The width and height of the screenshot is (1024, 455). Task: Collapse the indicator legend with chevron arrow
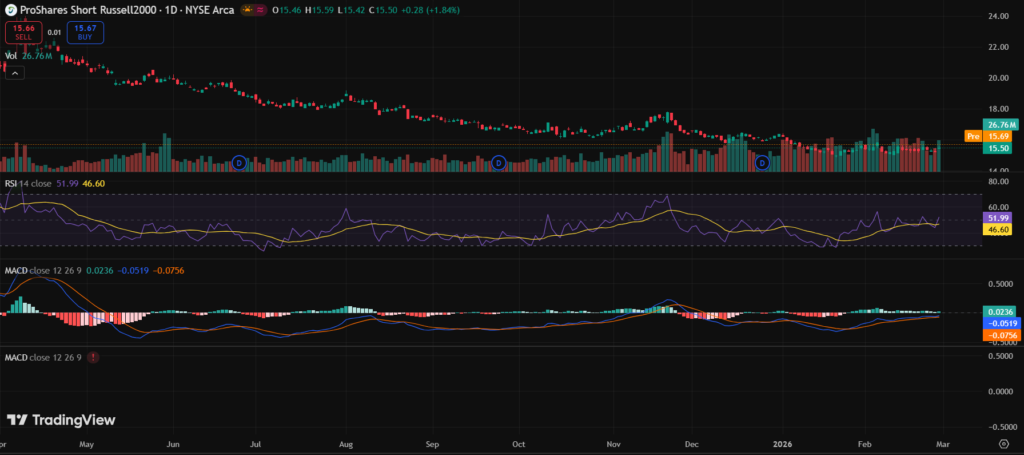[x=15, y=73]
